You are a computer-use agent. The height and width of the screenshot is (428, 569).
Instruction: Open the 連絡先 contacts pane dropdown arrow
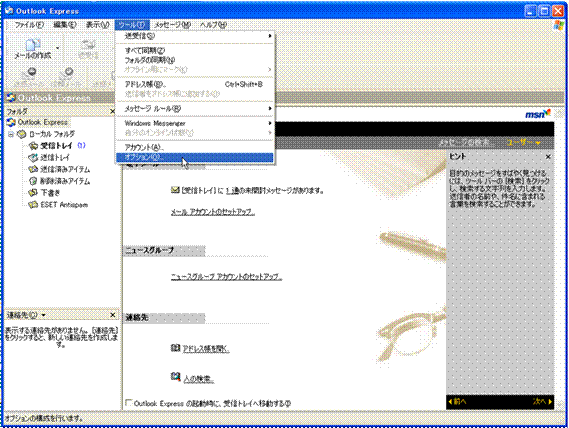click(x=44, y=315)
